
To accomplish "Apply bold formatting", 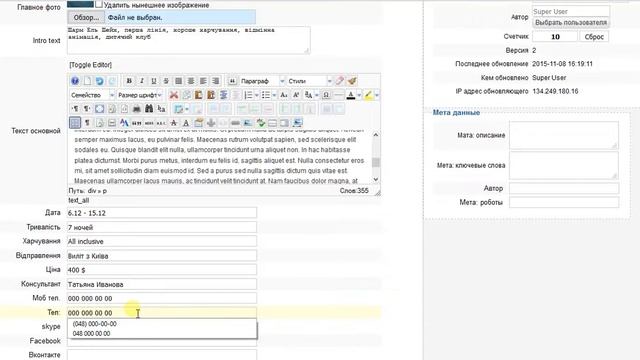I will [129, 81].
